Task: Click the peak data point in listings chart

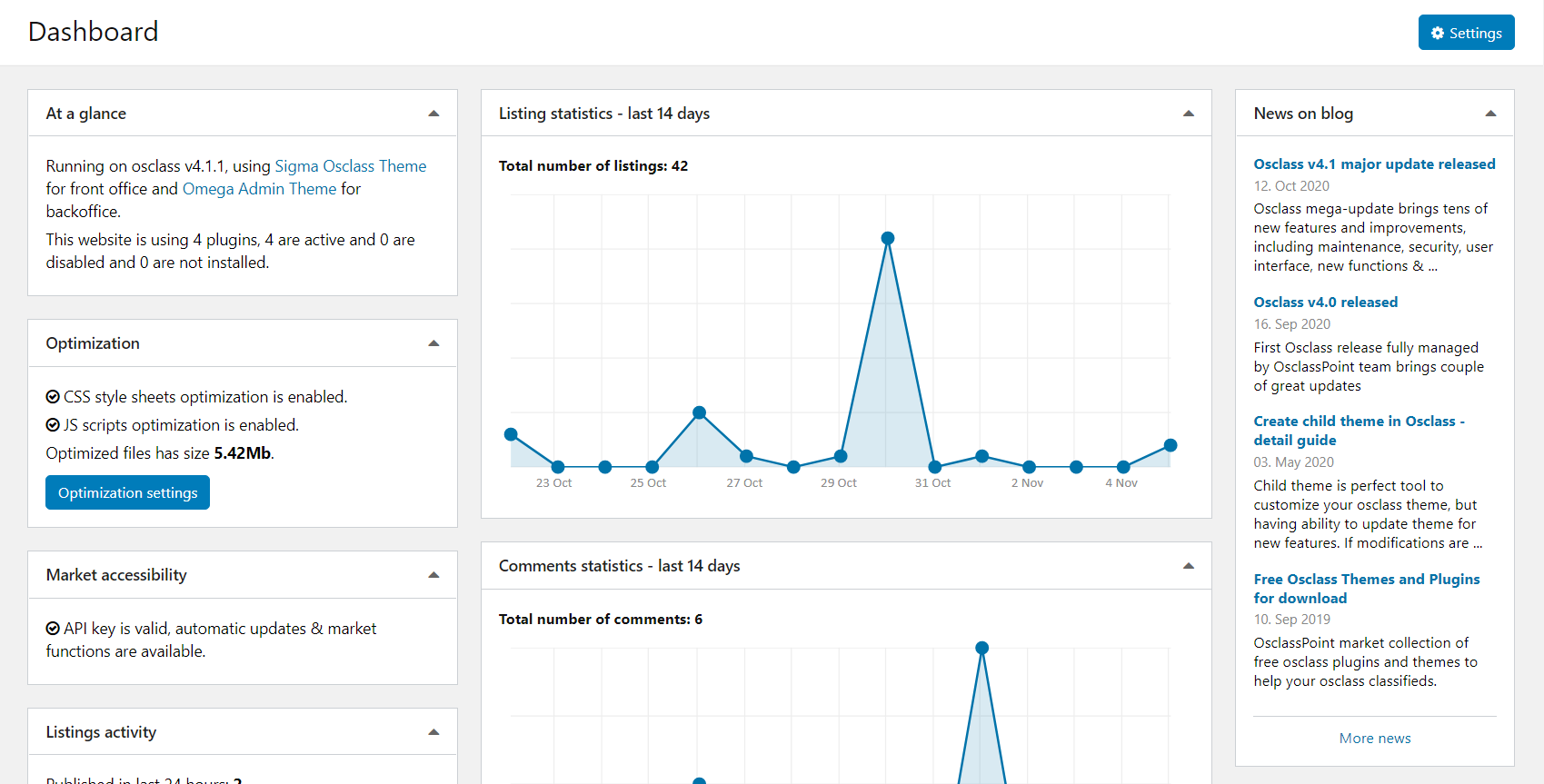Action: pyautogui.click(x=888, y=238)
